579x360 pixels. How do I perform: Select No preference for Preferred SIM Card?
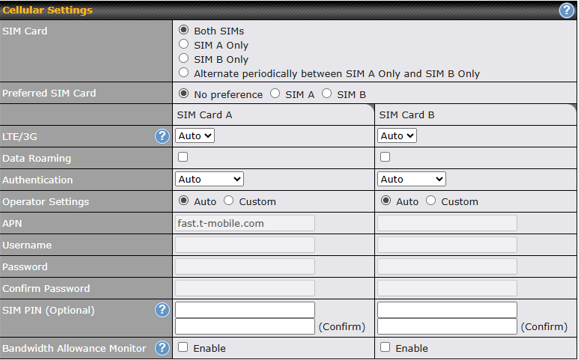[184, 93]
